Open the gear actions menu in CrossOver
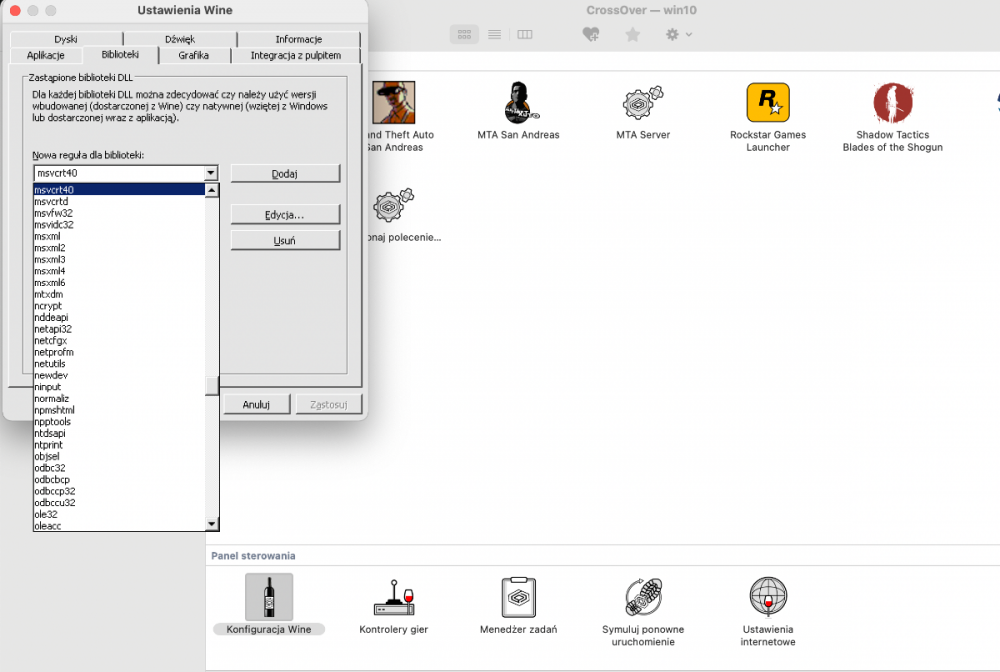 [679, 34]
